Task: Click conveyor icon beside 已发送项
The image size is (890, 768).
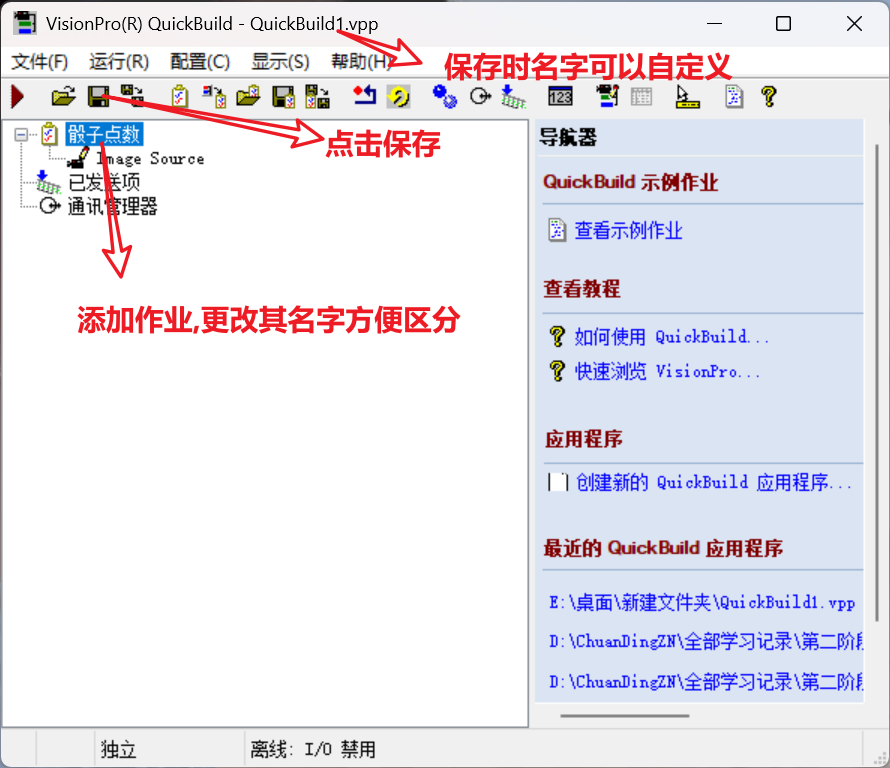Action: click(48, 182)
